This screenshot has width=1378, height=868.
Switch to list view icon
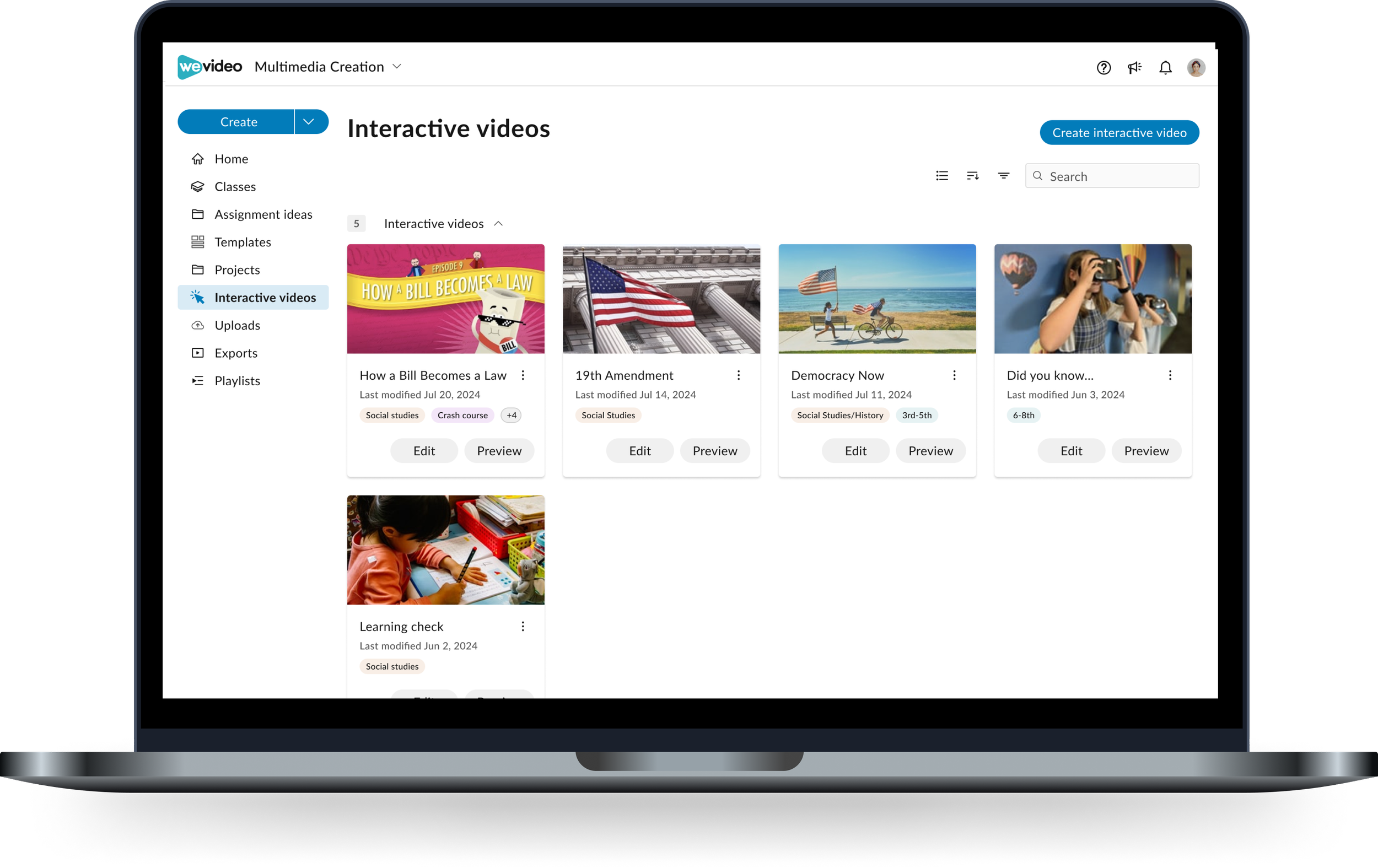pyautogui.click(x=942, y=176)
